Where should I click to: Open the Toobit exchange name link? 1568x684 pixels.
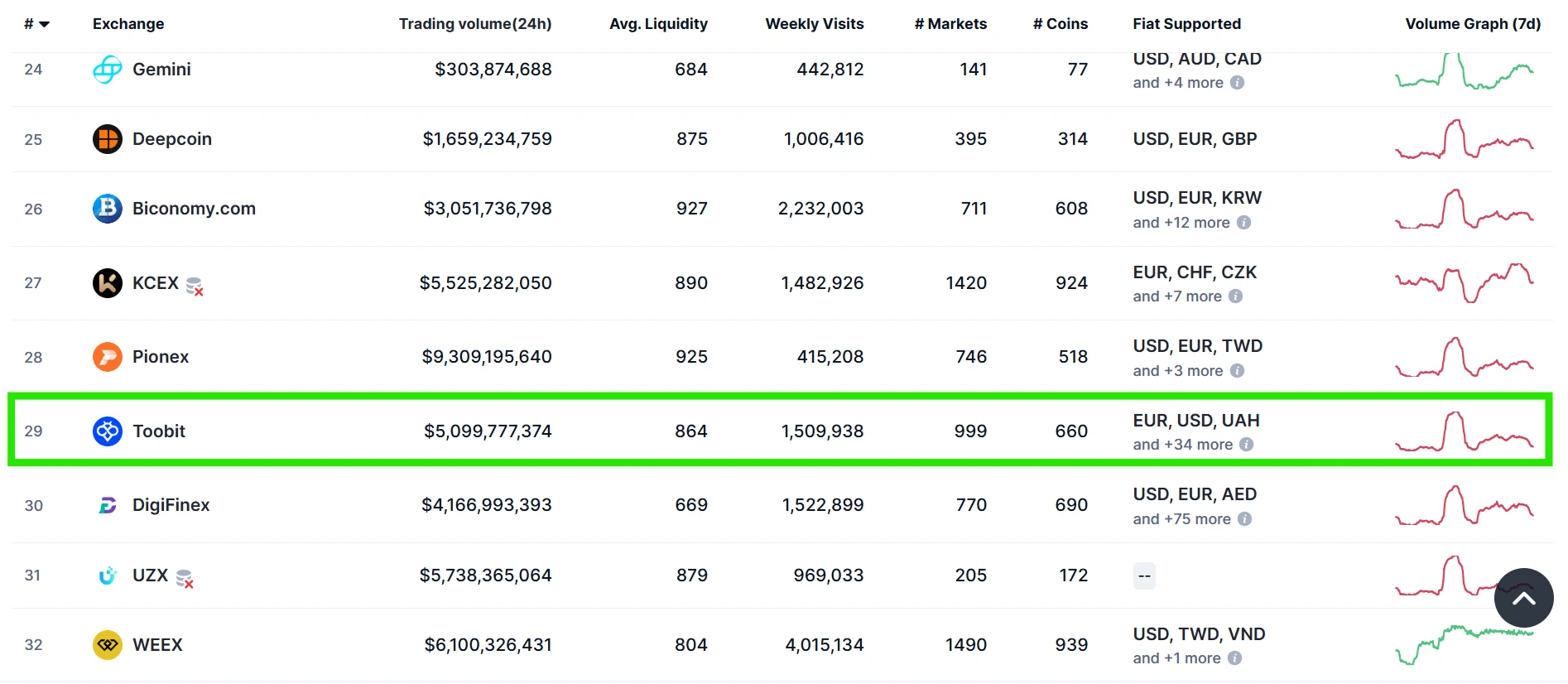click(x=159, y=431)
